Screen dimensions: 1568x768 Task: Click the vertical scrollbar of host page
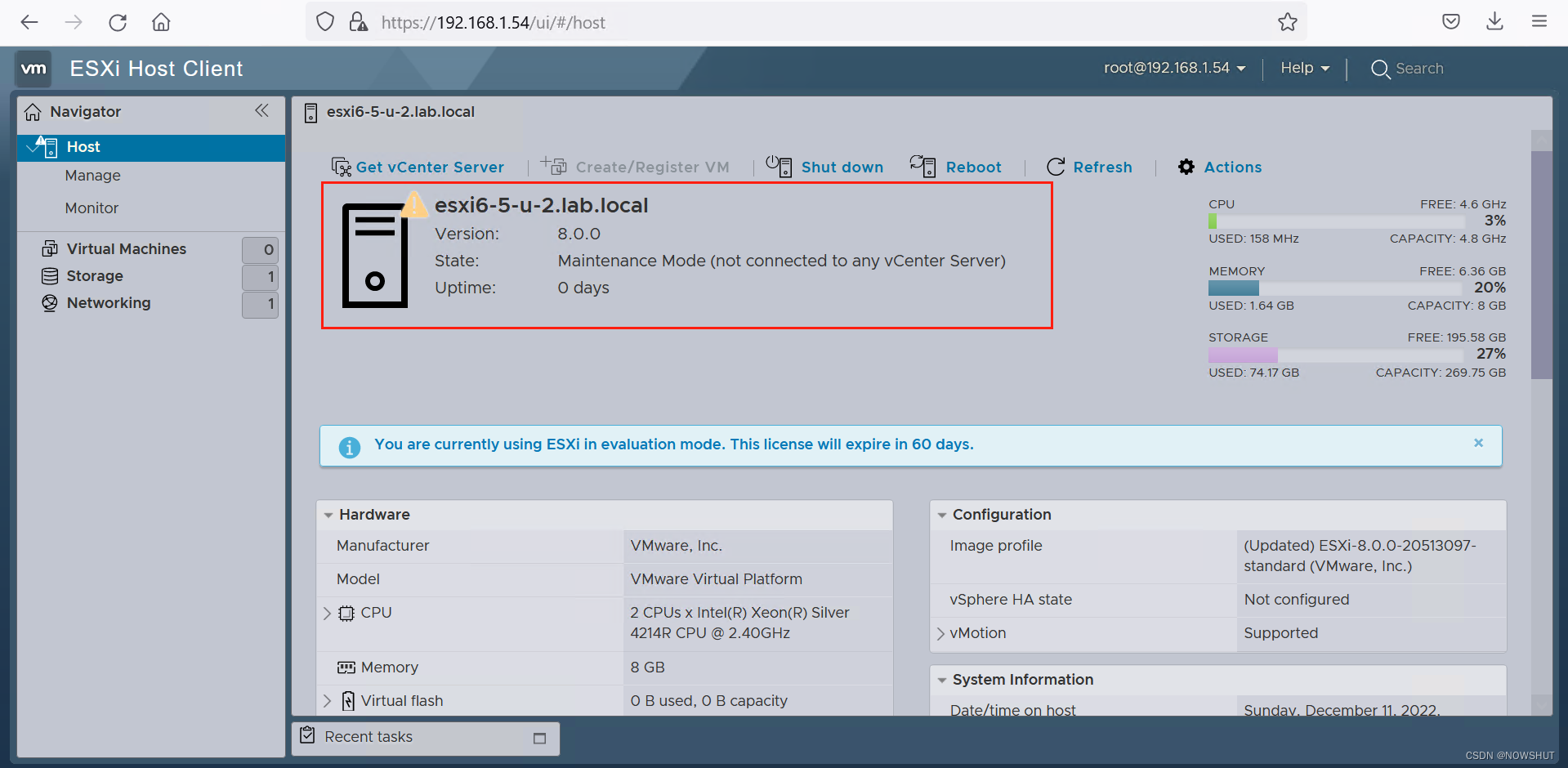(x=1541, y=266)
